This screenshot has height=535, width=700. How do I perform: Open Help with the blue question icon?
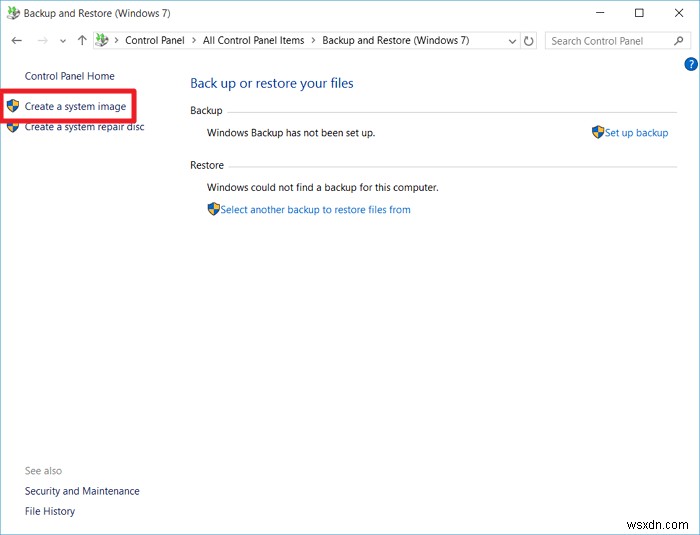(691, 64)
